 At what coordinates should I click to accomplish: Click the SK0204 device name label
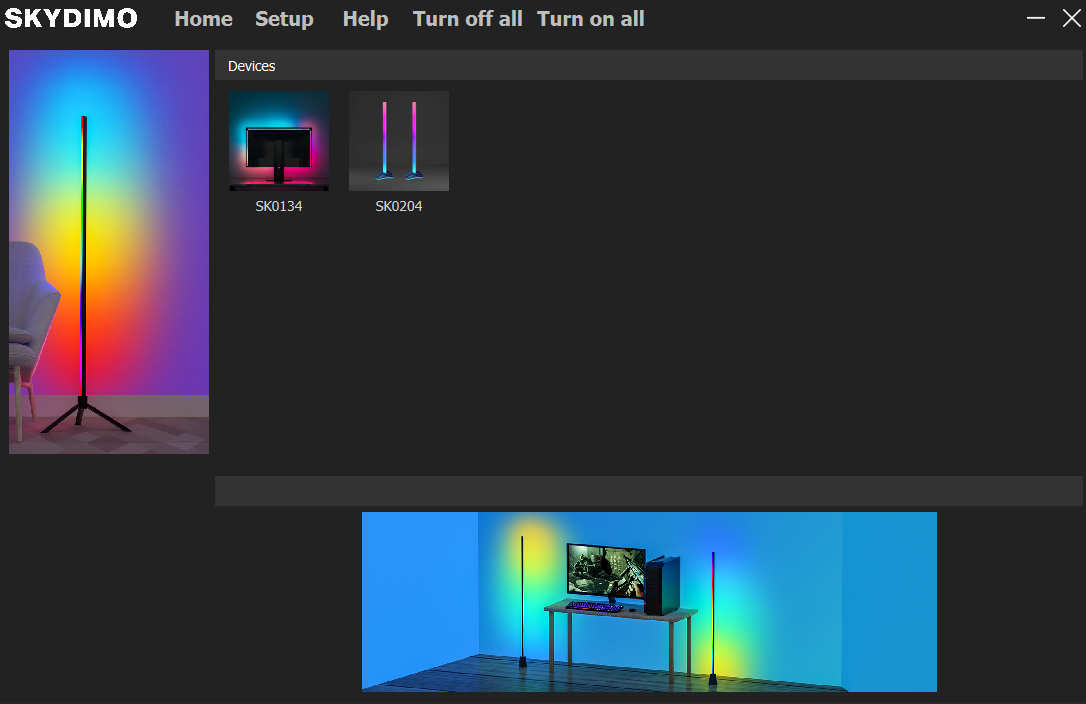click(x=399, y=207)
